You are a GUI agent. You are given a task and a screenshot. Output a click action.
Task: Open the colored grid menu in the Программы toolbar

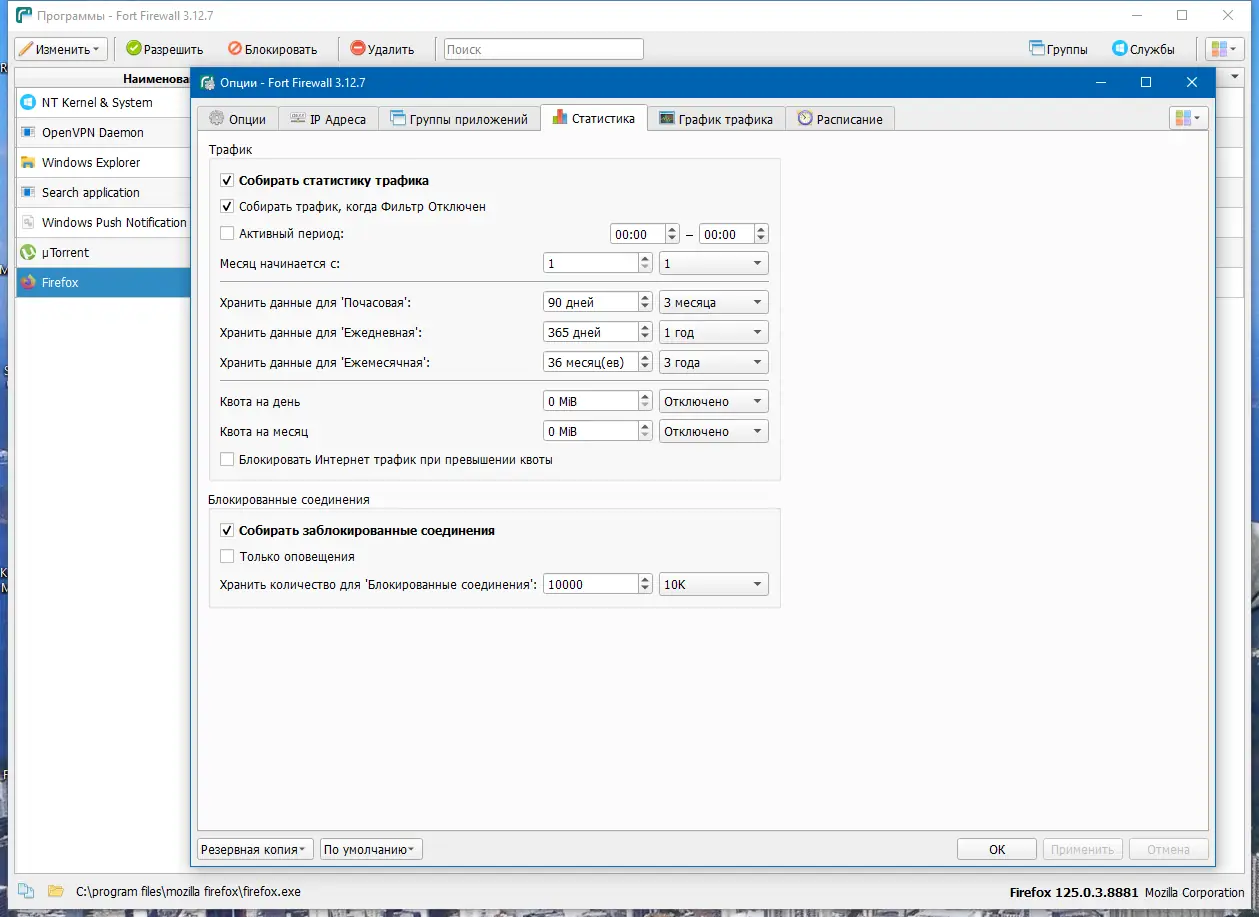[x=1225, y=49]
